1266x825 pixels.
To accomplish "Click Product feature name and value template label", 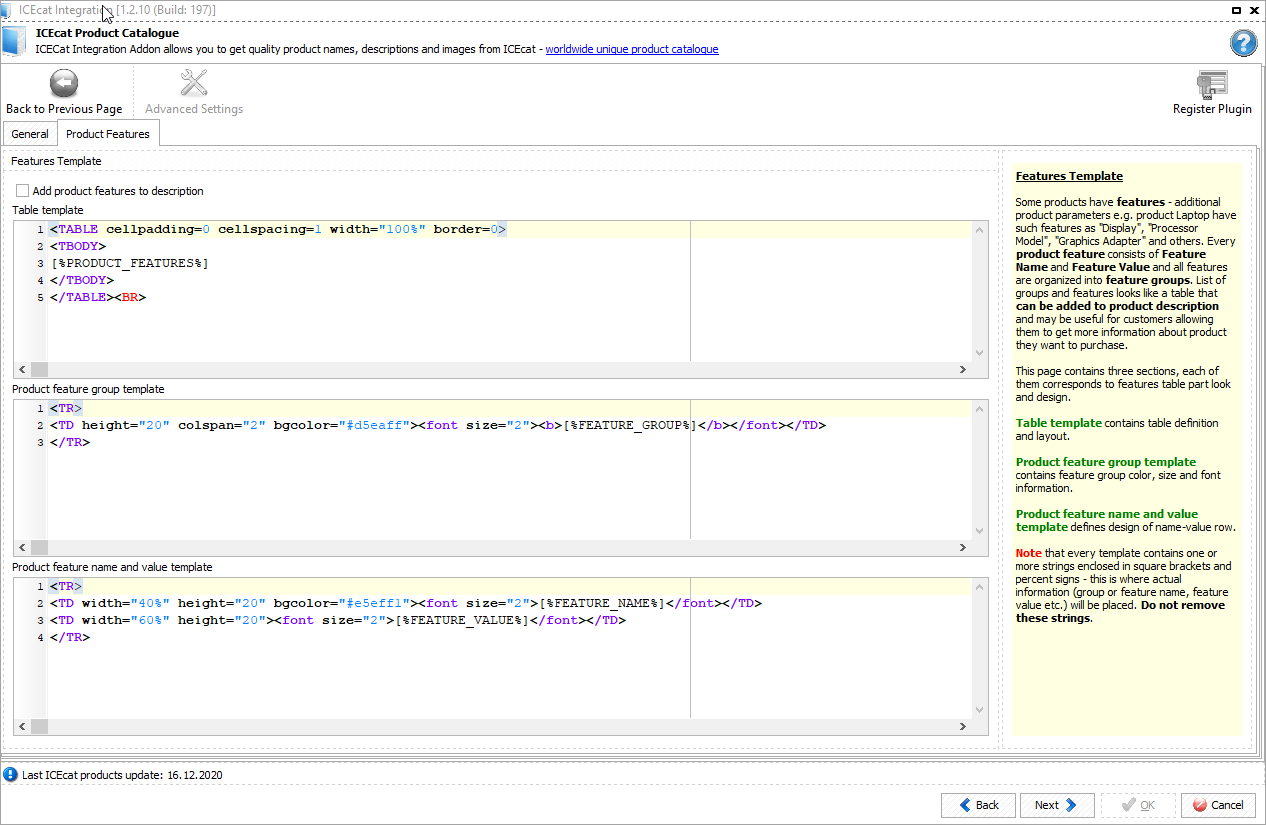I will pos(112,567).
